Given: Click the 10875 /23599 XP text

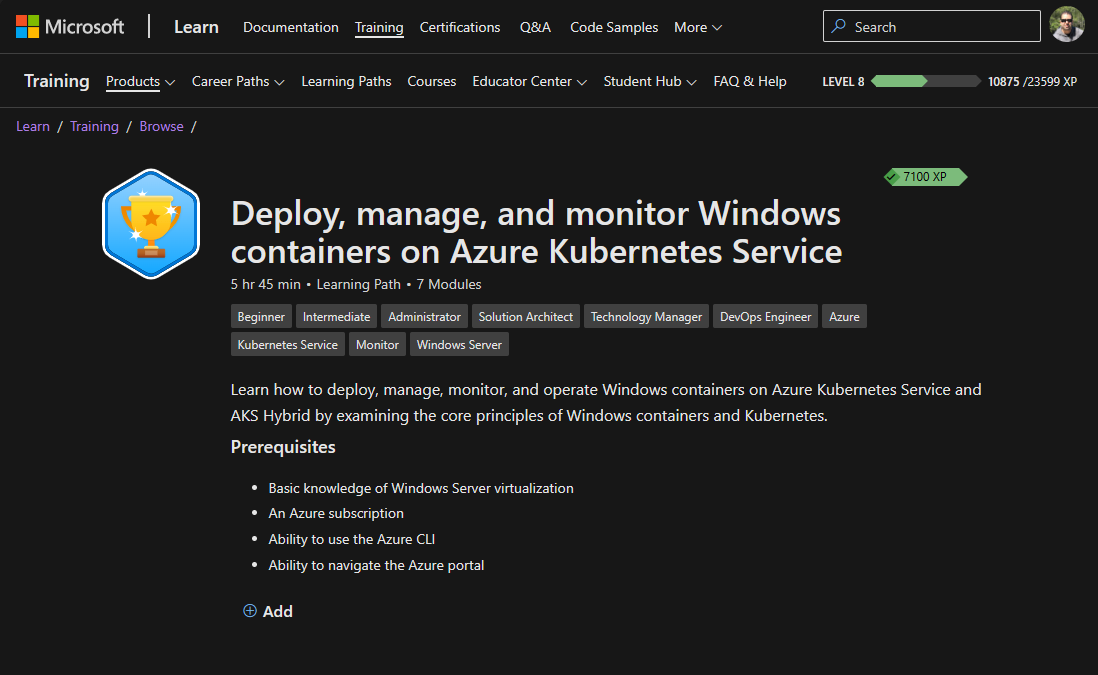Looking at the screenshot, I should pyautogui.click(x=1032, y=82).
